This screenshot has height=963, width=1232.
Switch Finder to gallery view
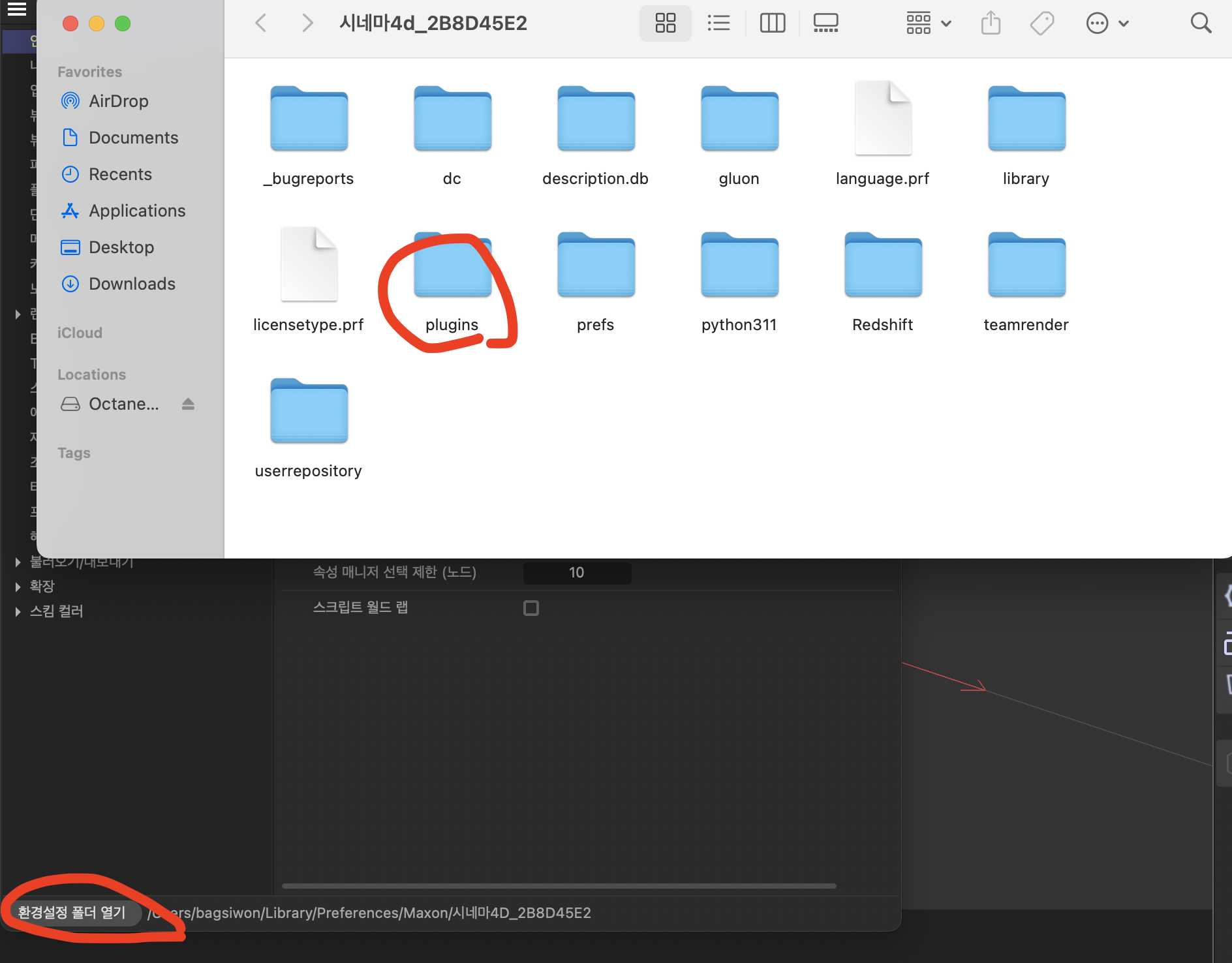point(825,23)
